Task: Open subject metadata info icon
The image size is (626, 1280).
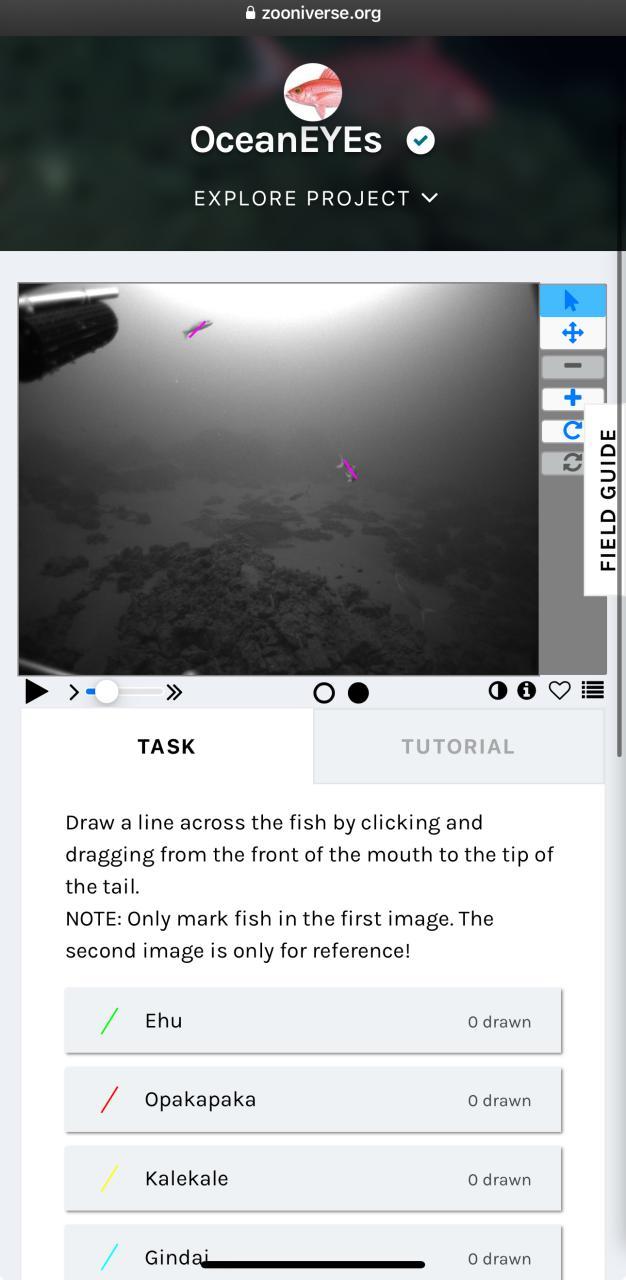Action: pyautogui.click(x=526, y=690)
